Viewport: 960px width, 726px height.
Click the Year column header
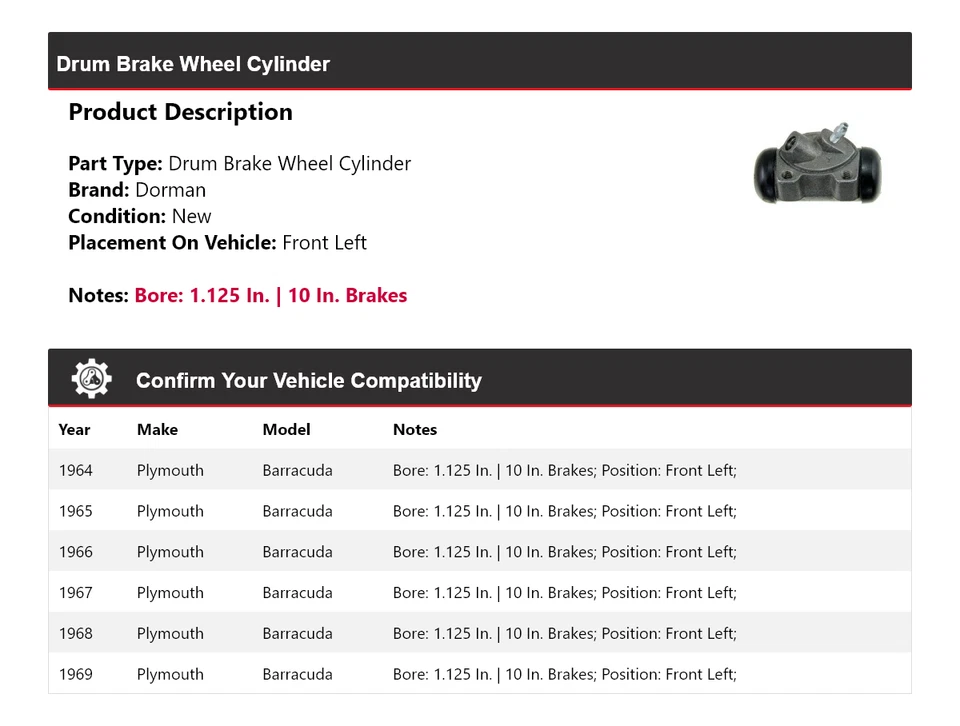pyautogui.click(x=74, y=430)
